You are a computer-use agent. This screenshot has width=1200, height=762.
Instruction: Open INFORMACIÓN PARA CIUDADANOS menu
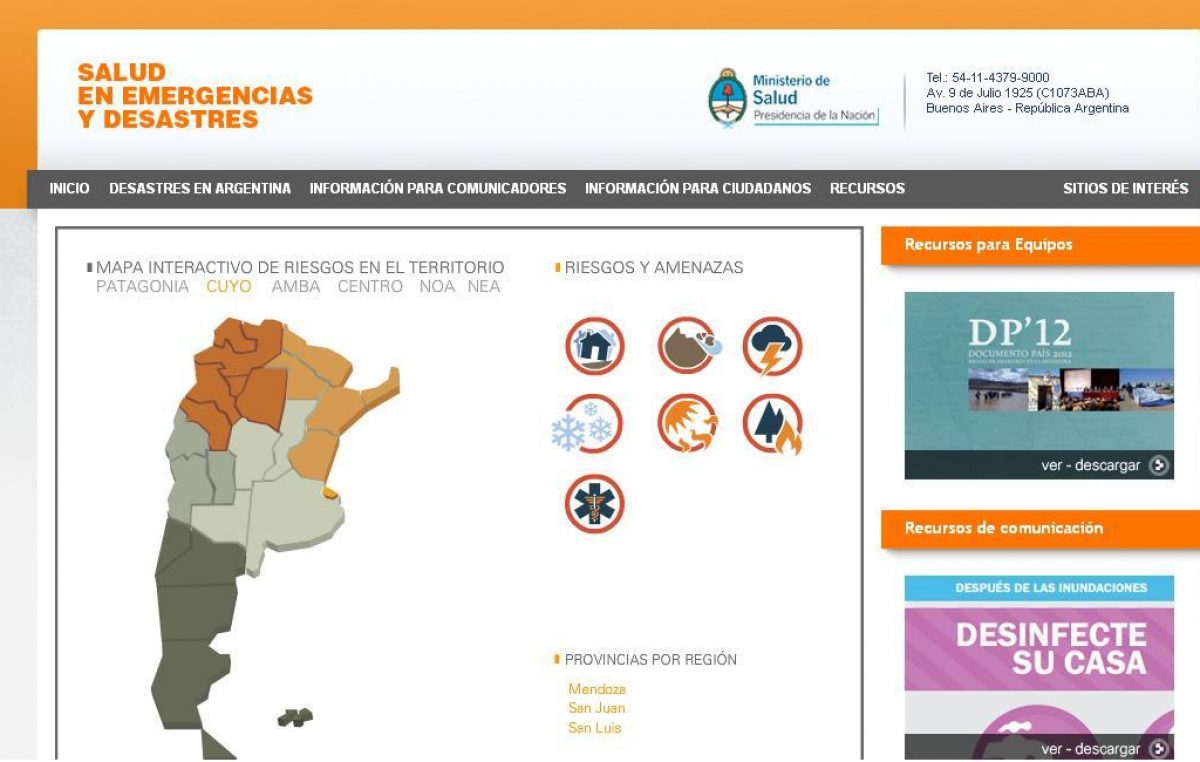698,188
